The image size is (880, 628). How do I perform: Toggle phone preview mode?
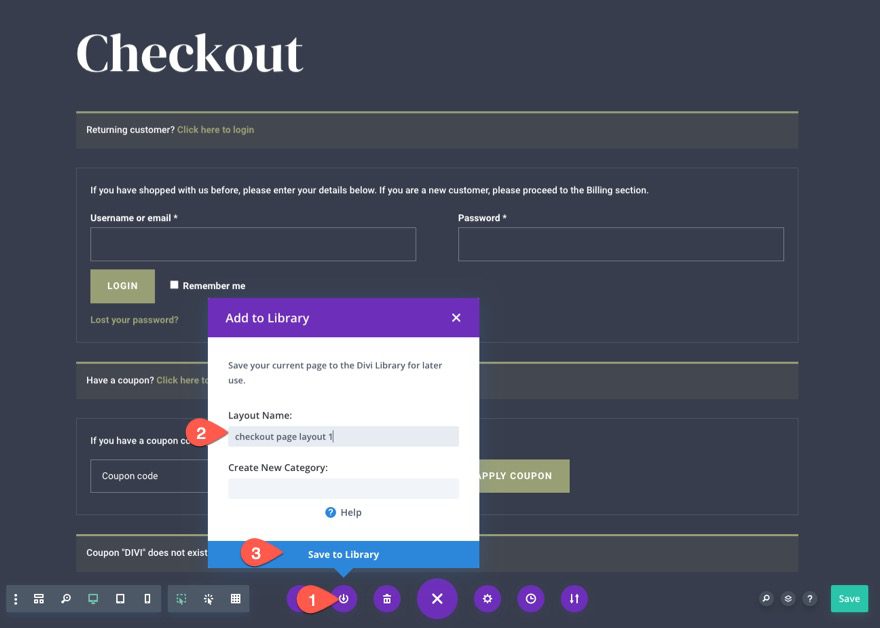[147, 597]
